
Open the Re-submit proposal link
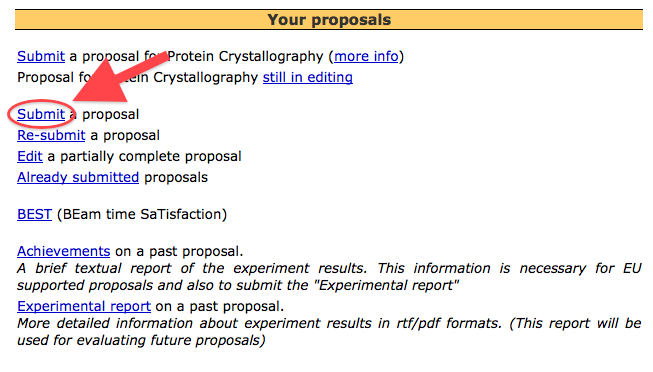click(51, 135)
